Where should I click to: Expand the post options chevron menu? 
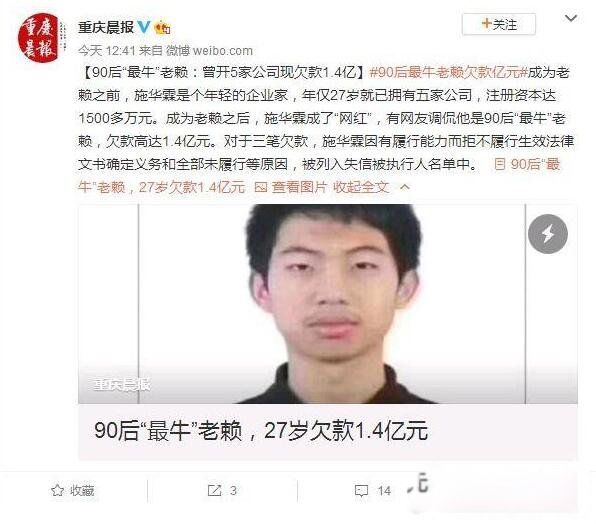click(571, 18)
